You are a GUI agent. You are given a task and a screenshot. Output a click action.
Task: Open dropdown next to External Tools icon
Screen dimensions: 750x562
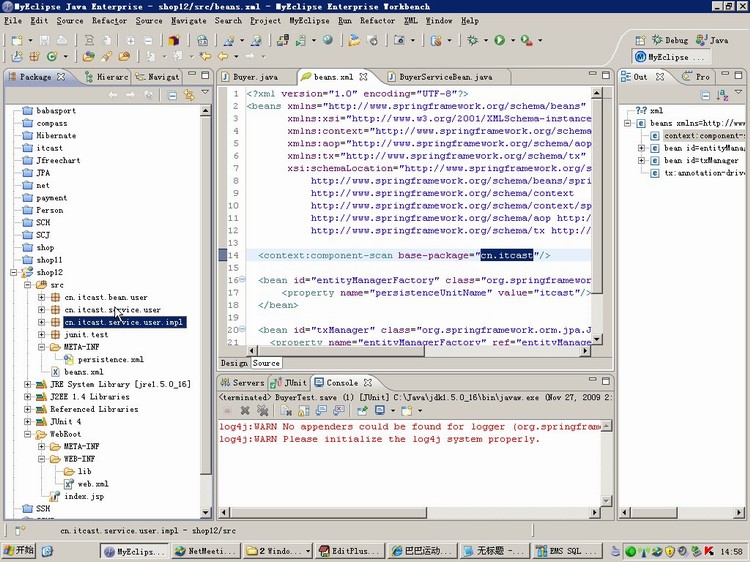coord(540,41)
